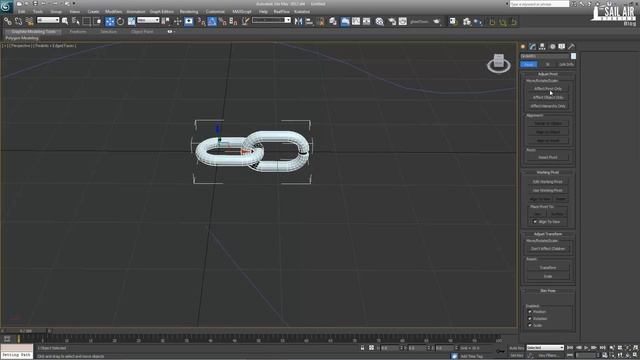
Task: Open the Display command panel tab
Action: coord(562,47)
